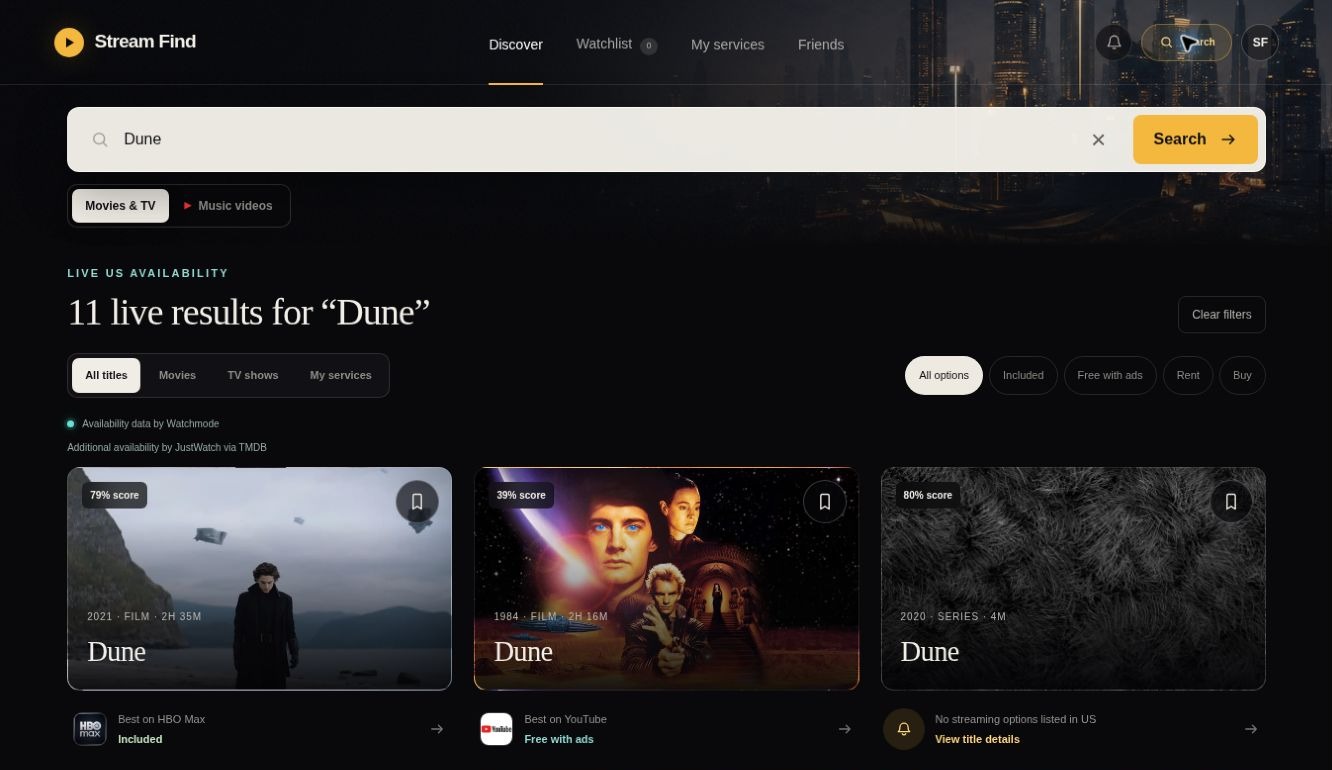Click the yellow Search button

pyautogui.click(x=1195, y=140)
